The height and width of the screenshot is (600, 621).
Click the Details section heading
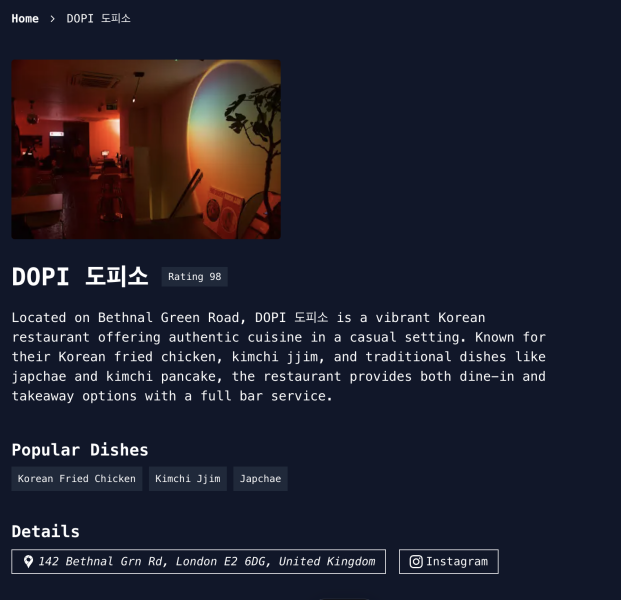click(x=46, y=531)
